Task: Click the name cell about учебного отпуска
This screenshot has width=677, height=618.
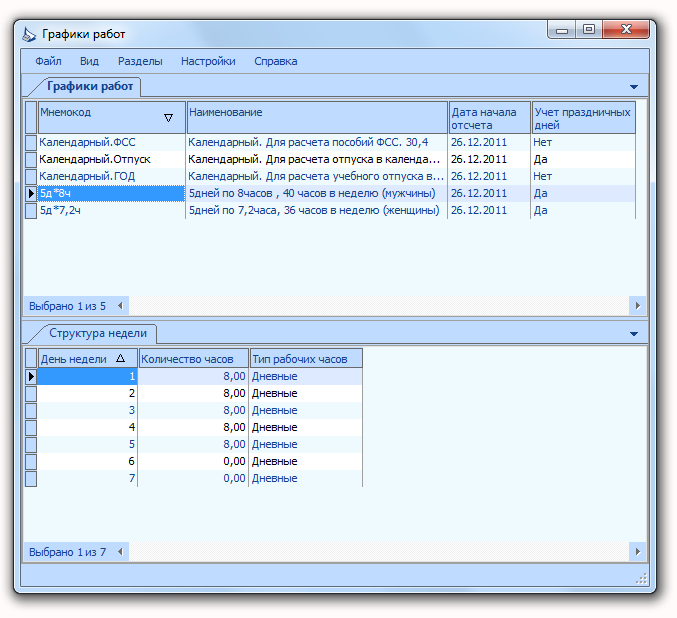Action: pos(316,176)
